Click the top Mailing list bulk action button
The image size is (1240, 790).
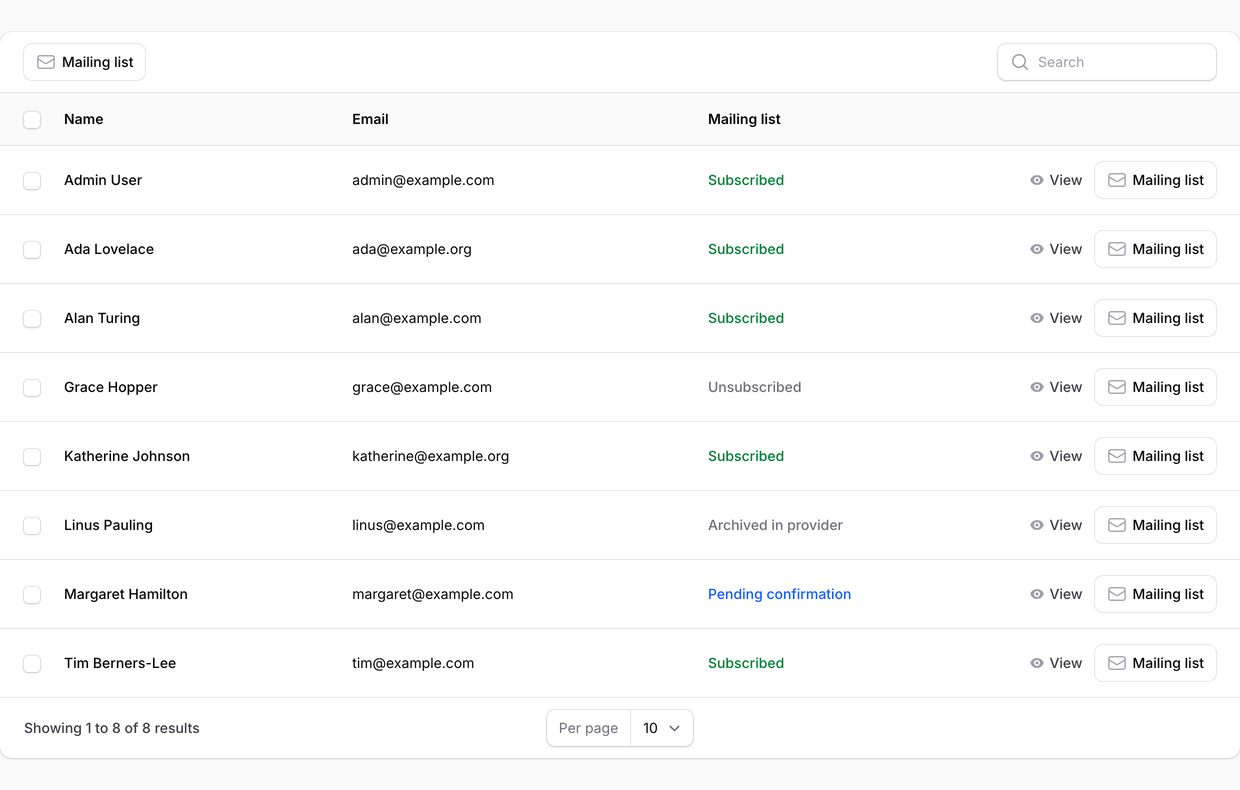pos(85,62)
